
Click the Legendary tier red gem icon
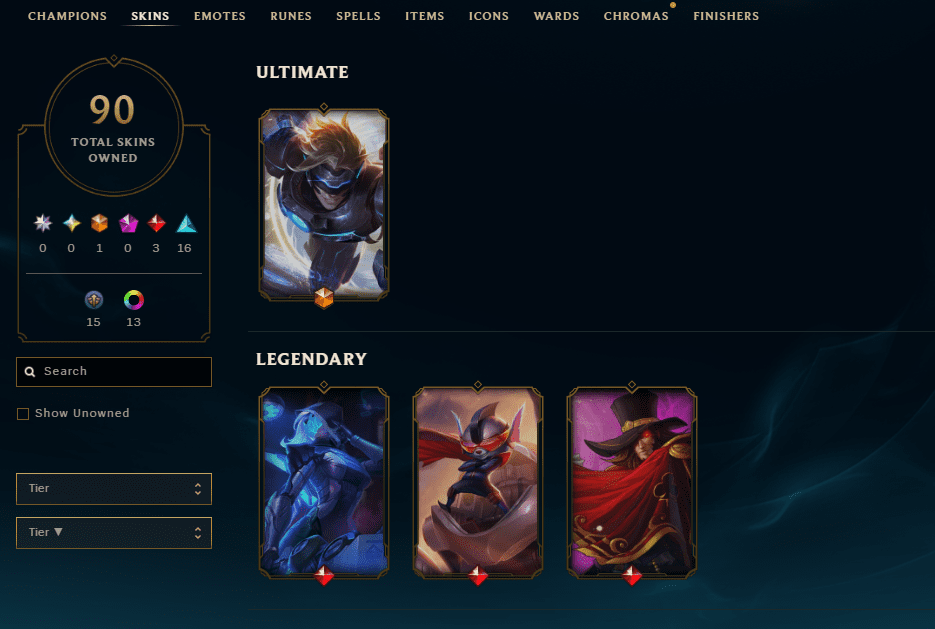(x=156, y=223)
